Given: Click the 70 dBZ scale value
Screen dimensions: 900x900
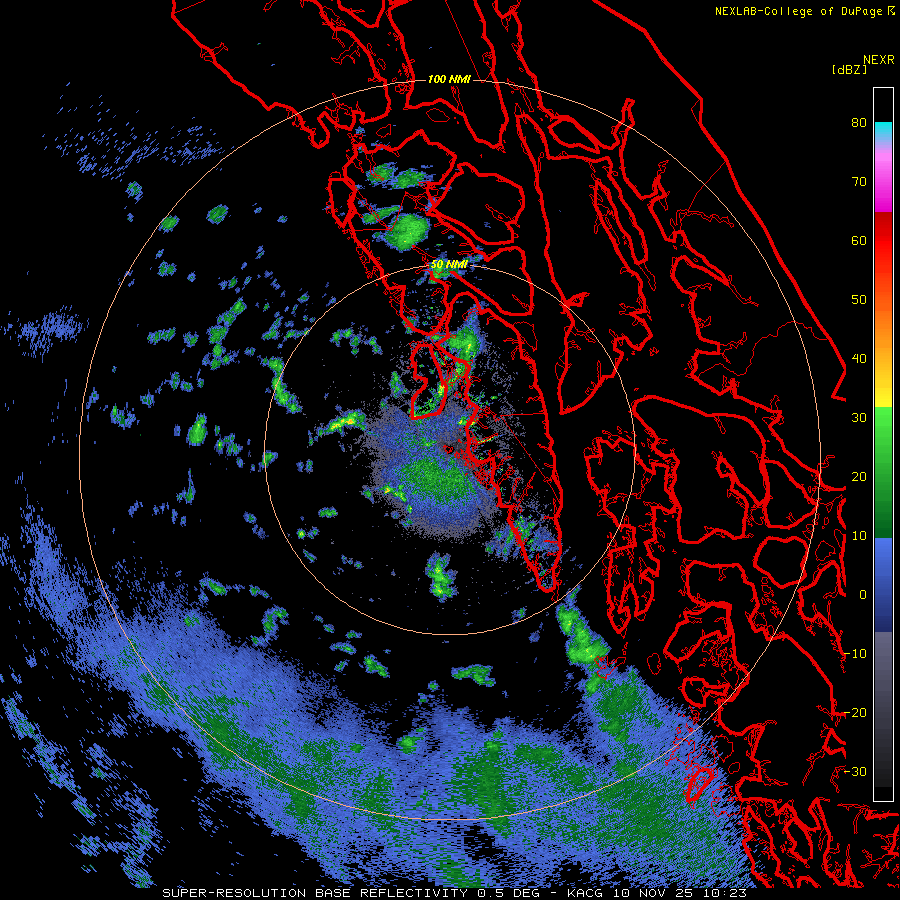Looking at the screenshot, I should pyautogui.click(x=859, y=182).
